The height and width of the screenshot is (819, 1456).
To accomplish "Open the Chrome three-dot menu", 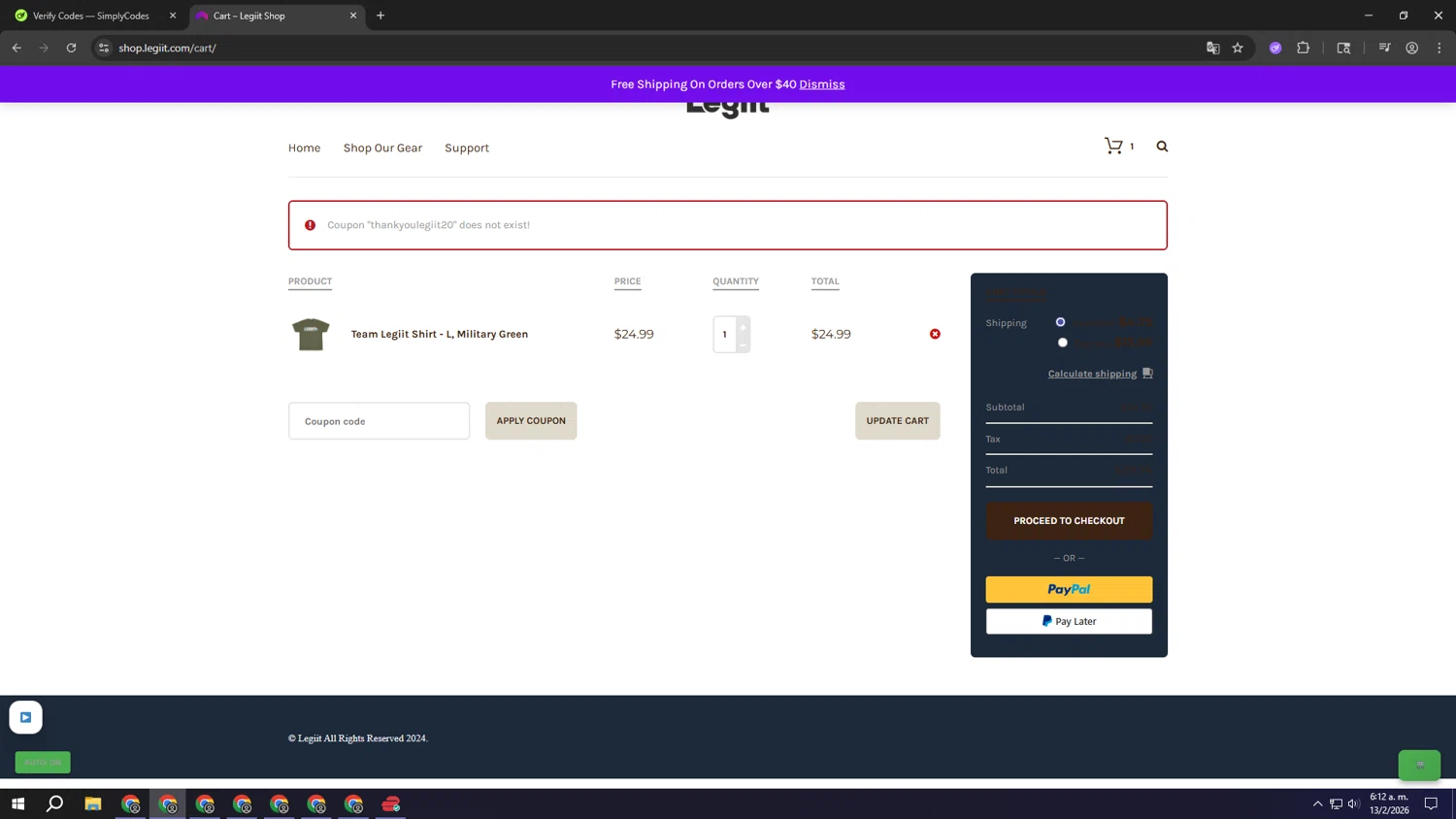I will tap(1439, 48).
